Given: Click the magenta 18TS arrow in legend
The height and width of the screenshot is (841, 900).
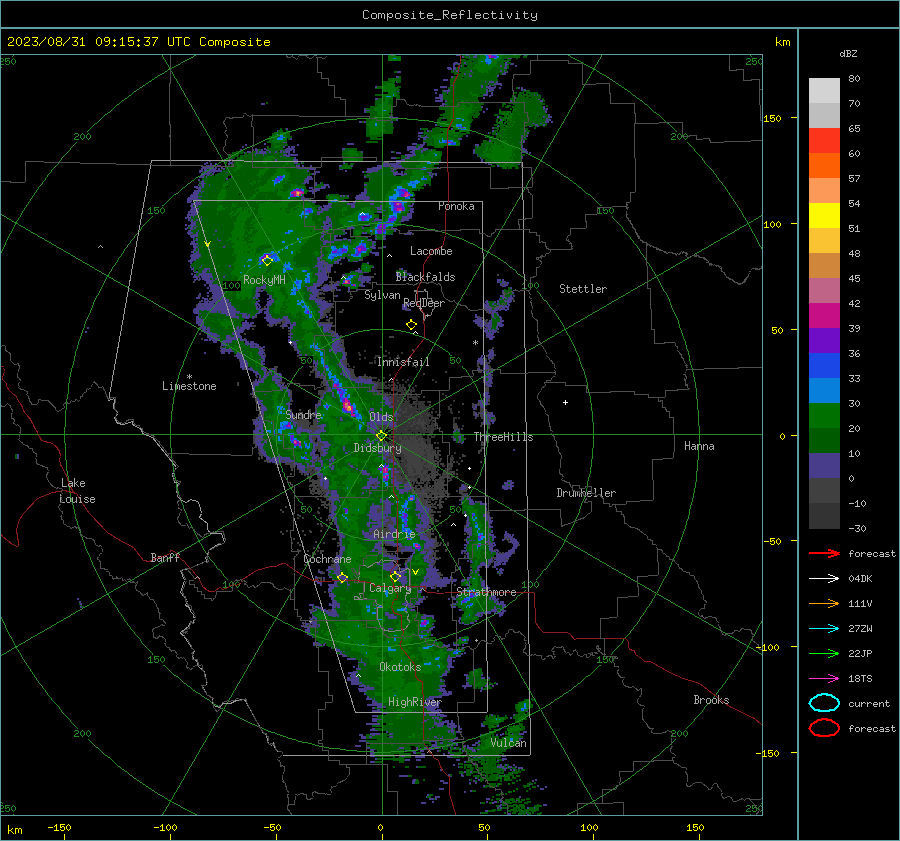Looking at the screenshot, I should point(824,679).
